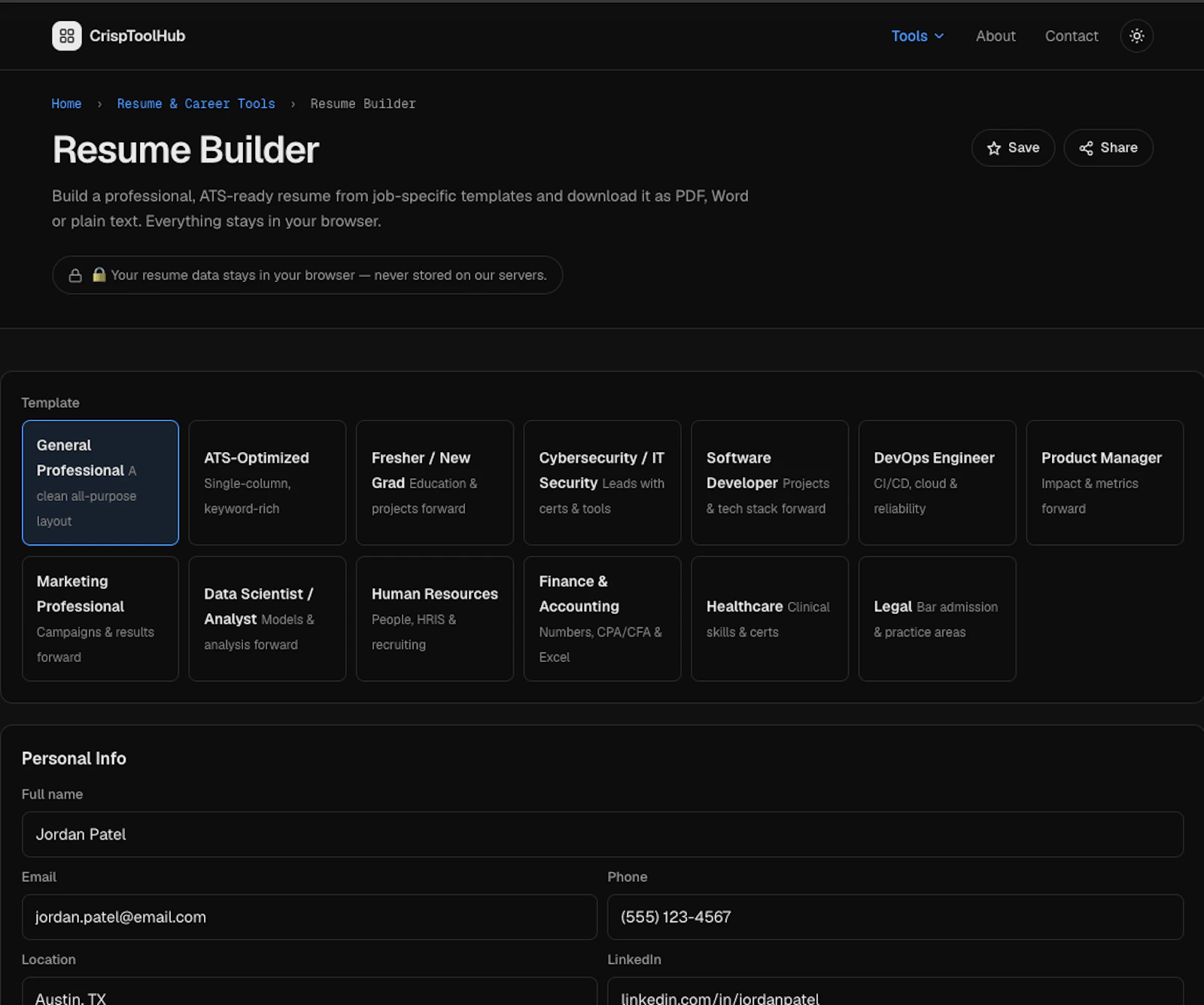This screenshot has height=1005, width=1204.
Task: Select the Marketing Professional template
Action: [x=100, y=618]
